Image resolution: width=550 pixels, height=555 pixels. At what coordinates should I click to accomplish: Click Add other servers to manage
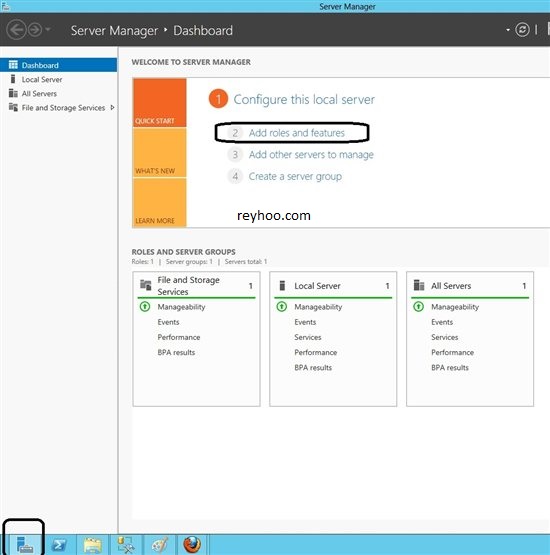click(311, 155)
